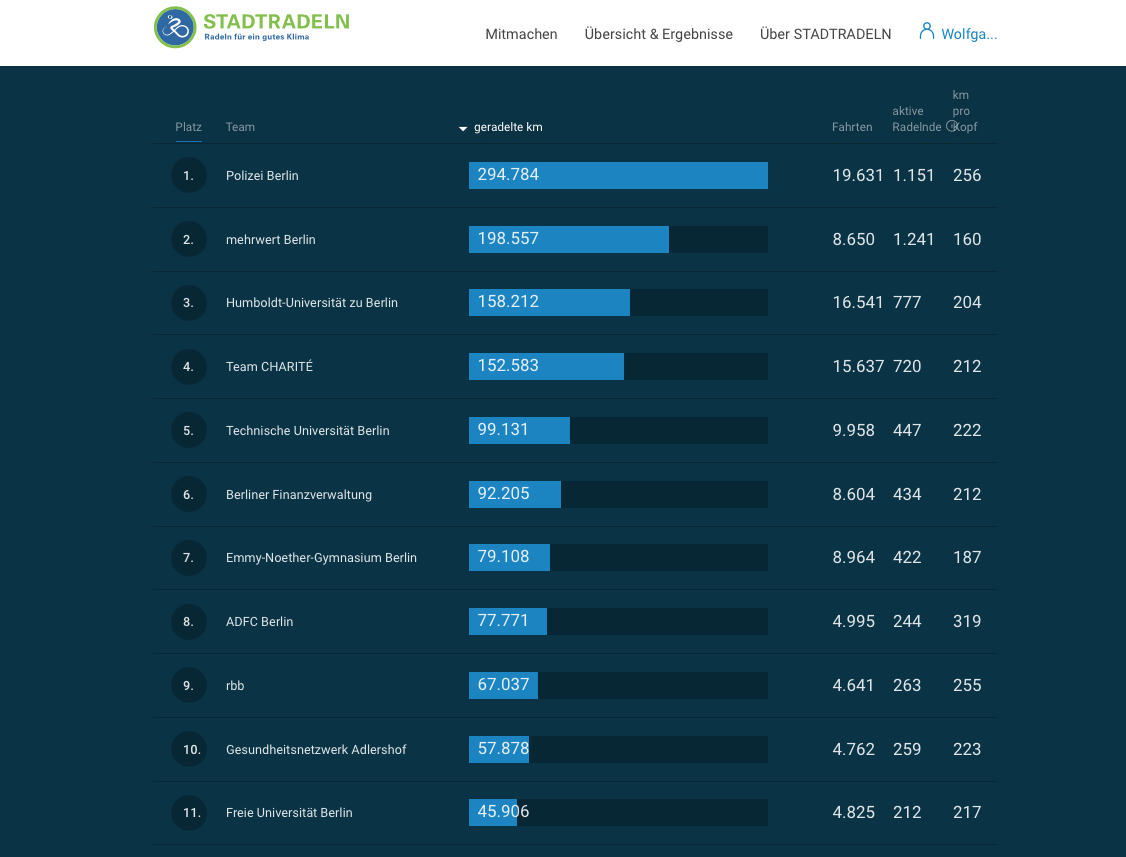Sort the table by Fahrten column
The height and width of the screenshot is (857, 1126).
pos(852,126)
